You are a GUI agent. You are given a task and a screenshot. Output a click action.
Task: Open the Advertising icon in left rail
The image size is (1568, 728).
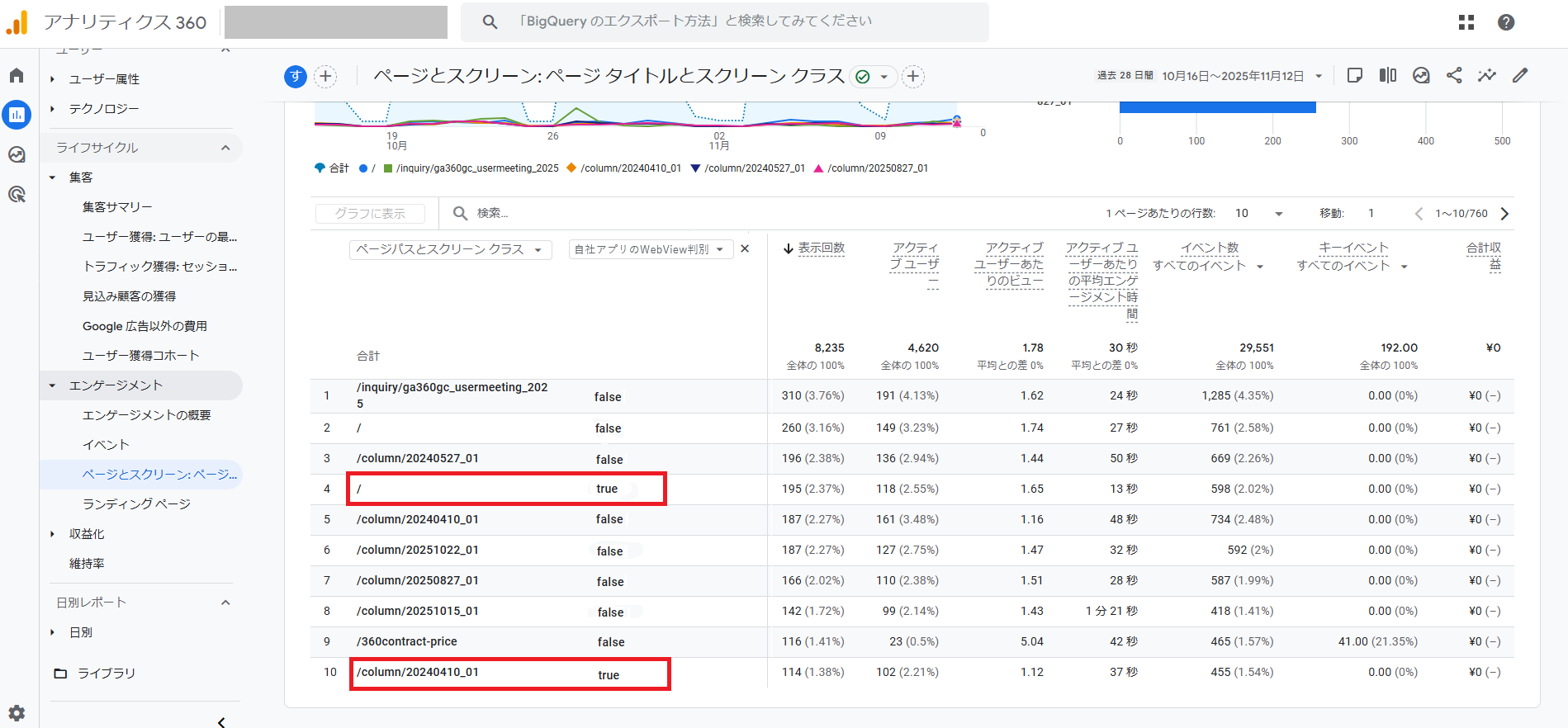(x=17, y=195)
